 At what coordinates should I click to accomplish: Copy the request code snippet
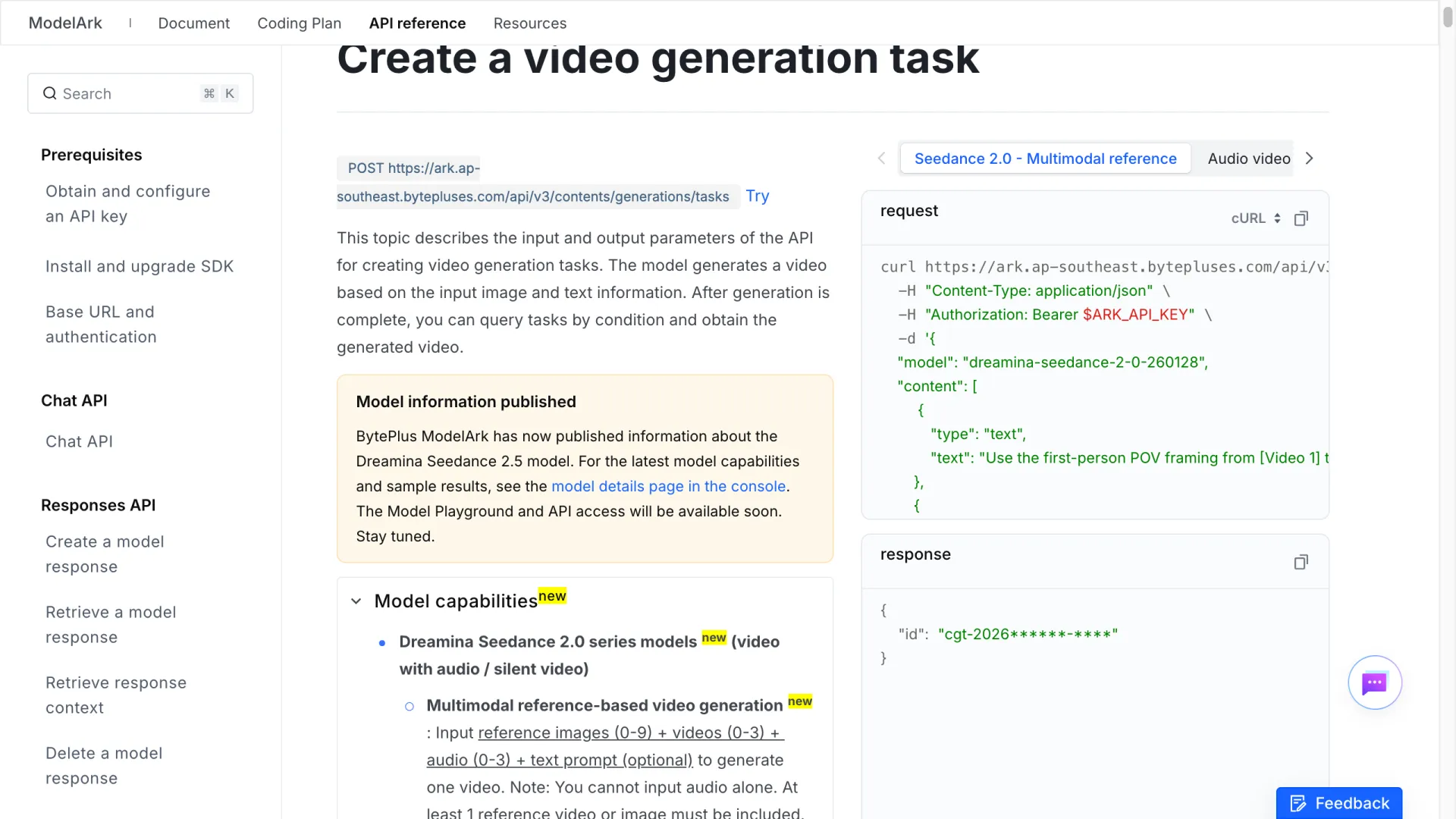coord(1301,218)
